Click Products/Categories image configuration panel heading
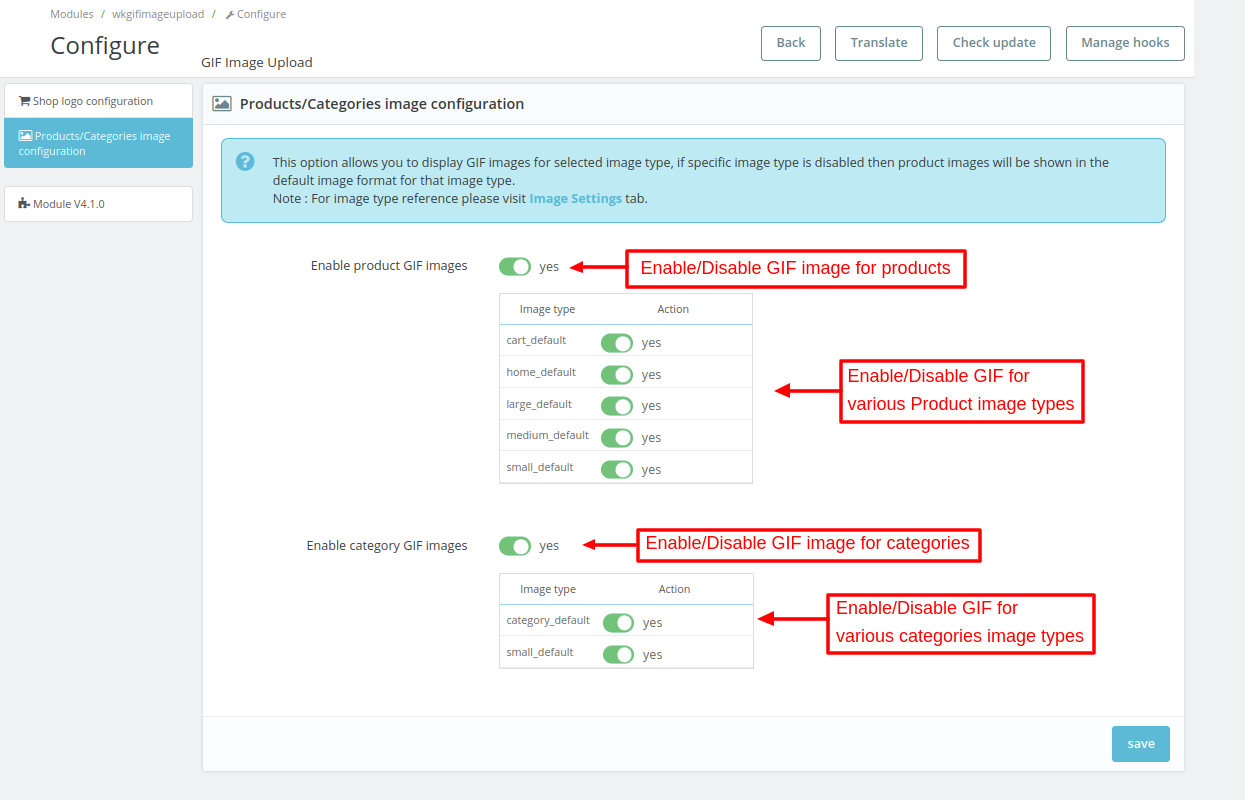The height and width of the screenshot is (800, 1245). tap(382, 103)
